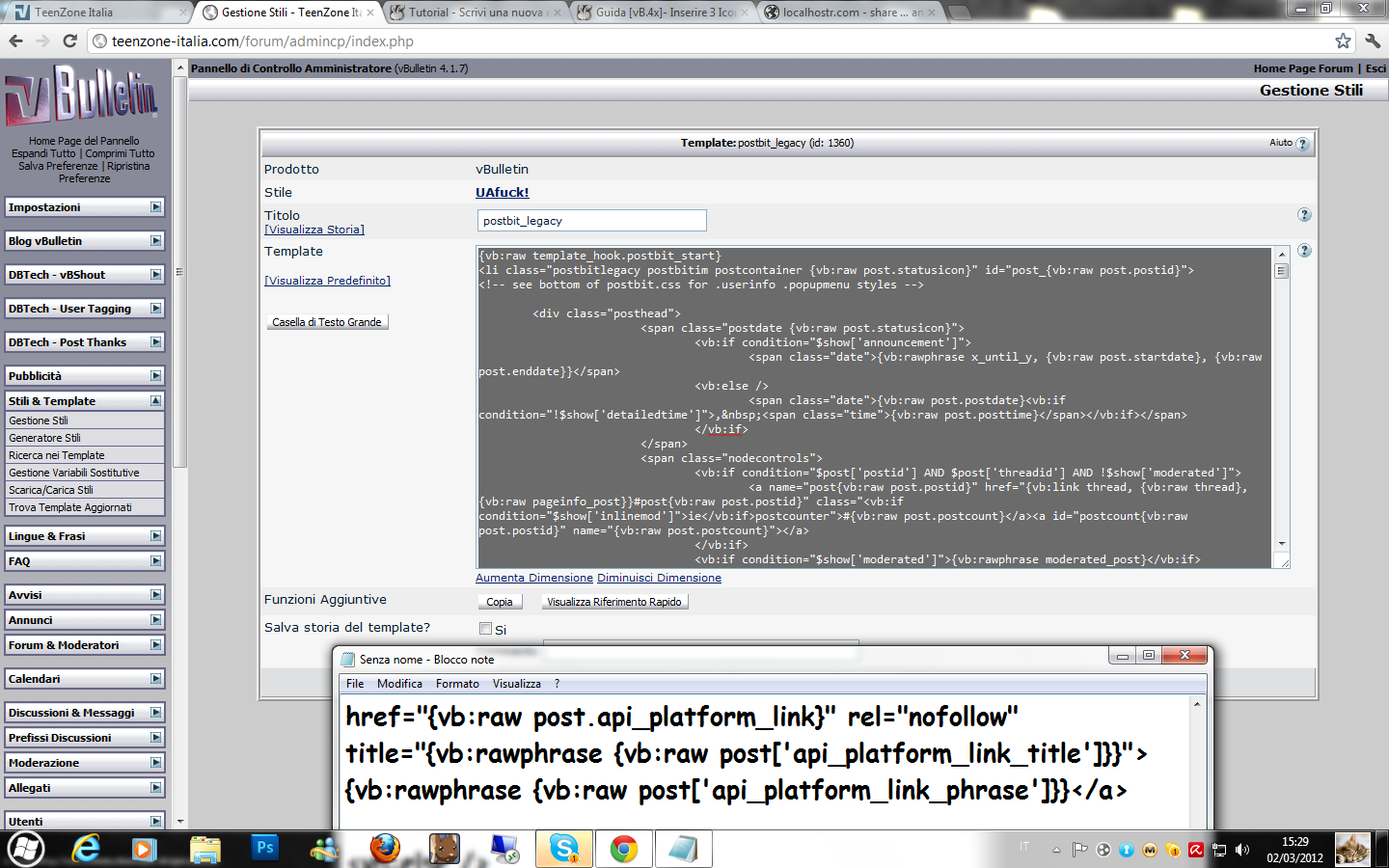Click Espandi Tutto in sidebar

[x=43, y=153]
